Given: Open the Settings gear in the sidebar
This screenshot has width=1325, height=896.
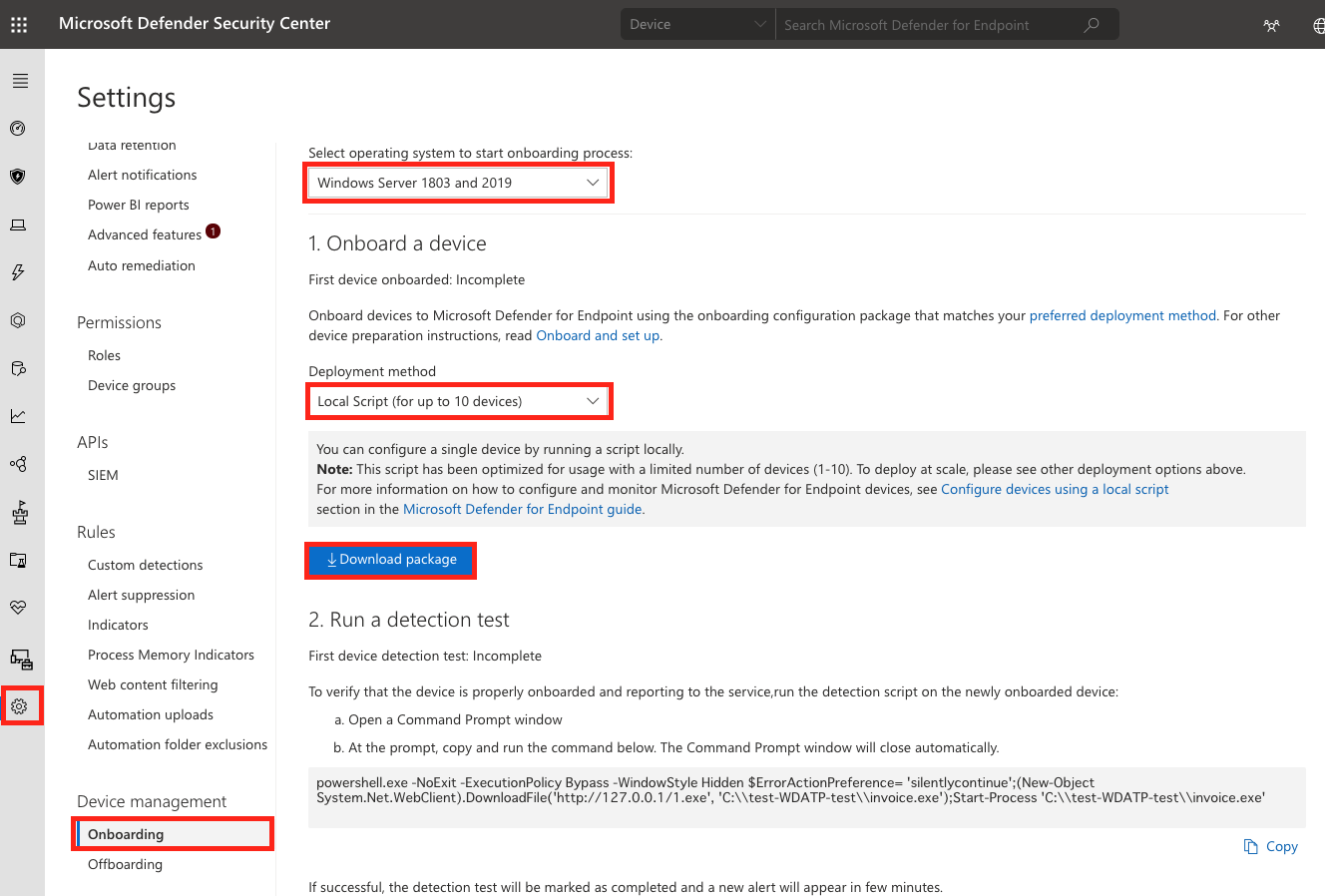Looking at the screenshot, I should 20,705.
